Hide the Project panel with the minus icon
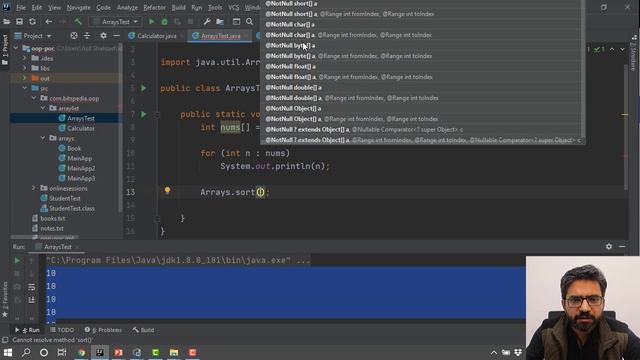 click(x=116, y=36)
